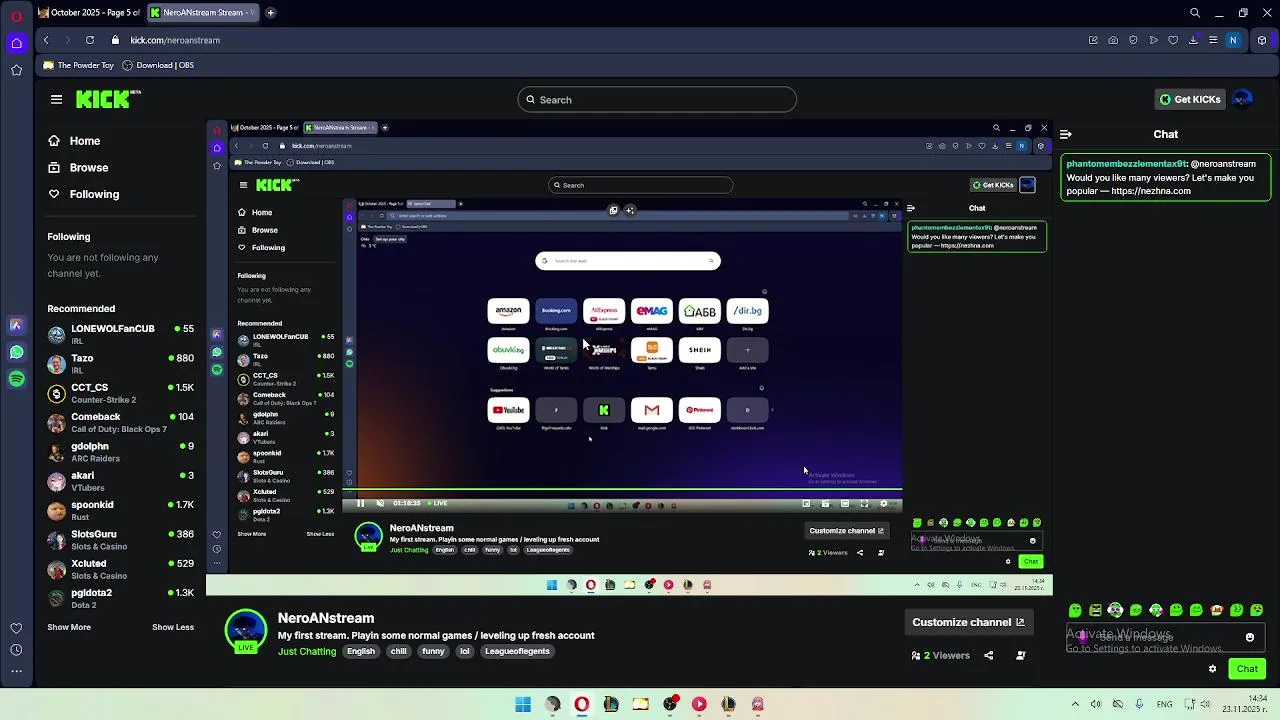Click NeroANstream channel avatar with LIVE badge
The image size is (1280, 720).
click(x=246, y=630)
